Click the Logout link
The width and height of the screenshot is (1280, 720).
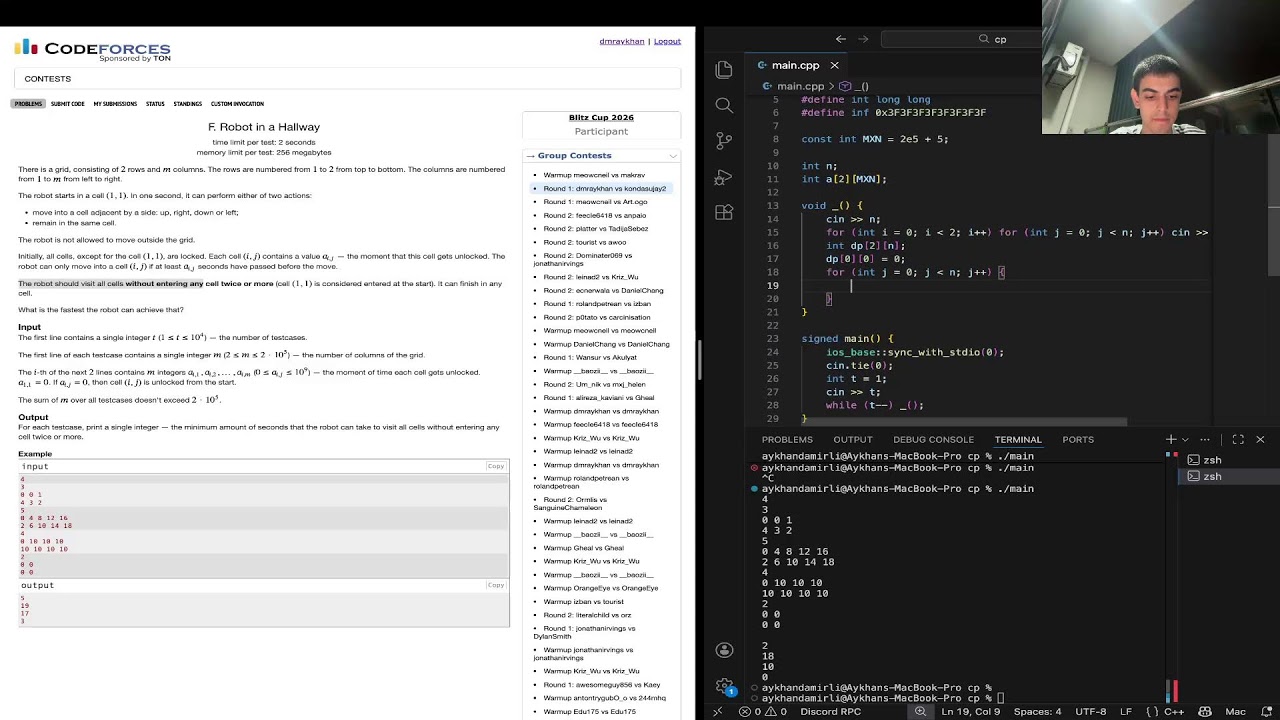pos(667,41)
